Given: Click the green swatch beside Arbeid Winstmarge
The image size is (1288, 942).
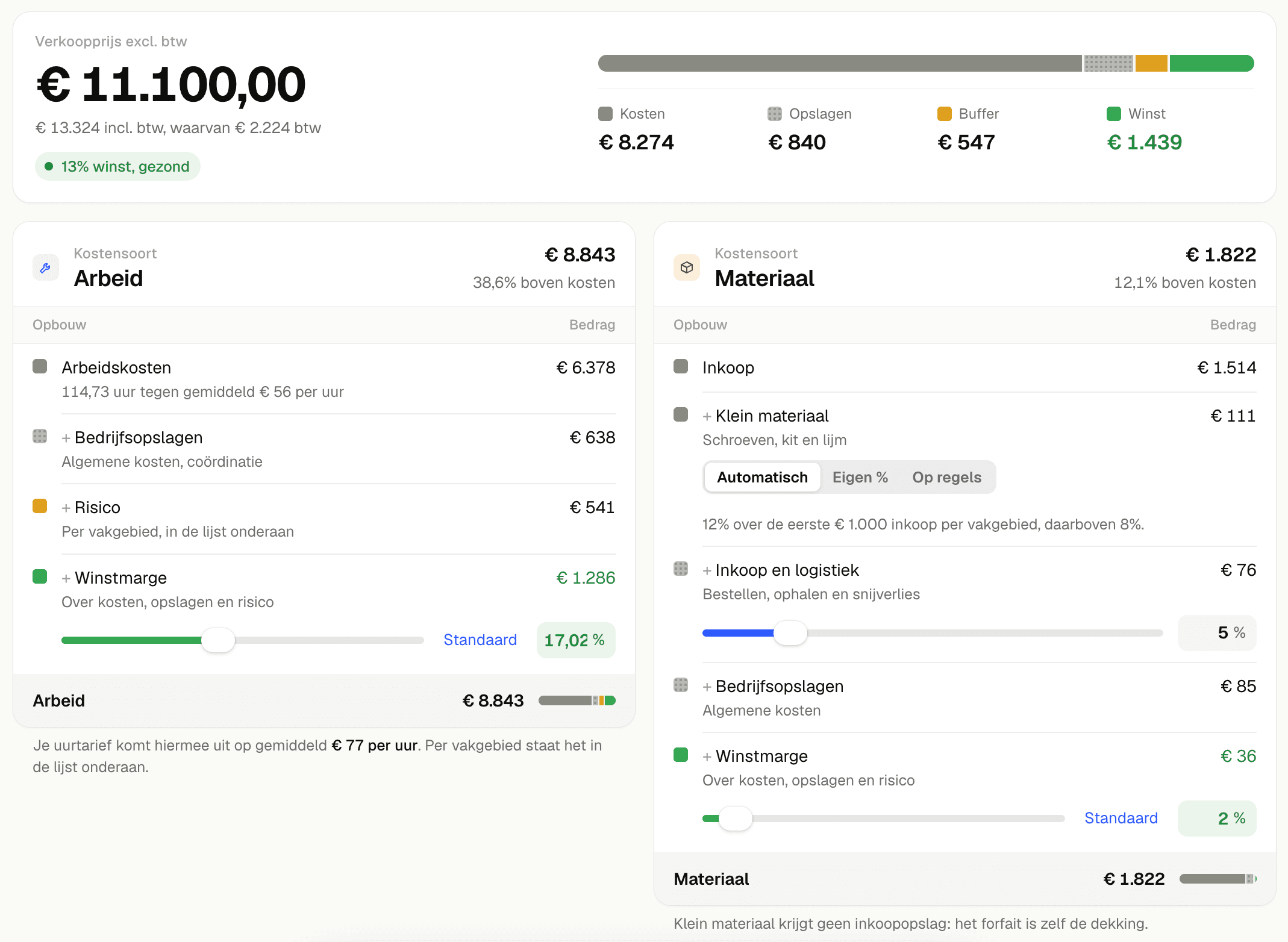Looking at the screenshot, I should pyautogui.click(x=40, y=576).
